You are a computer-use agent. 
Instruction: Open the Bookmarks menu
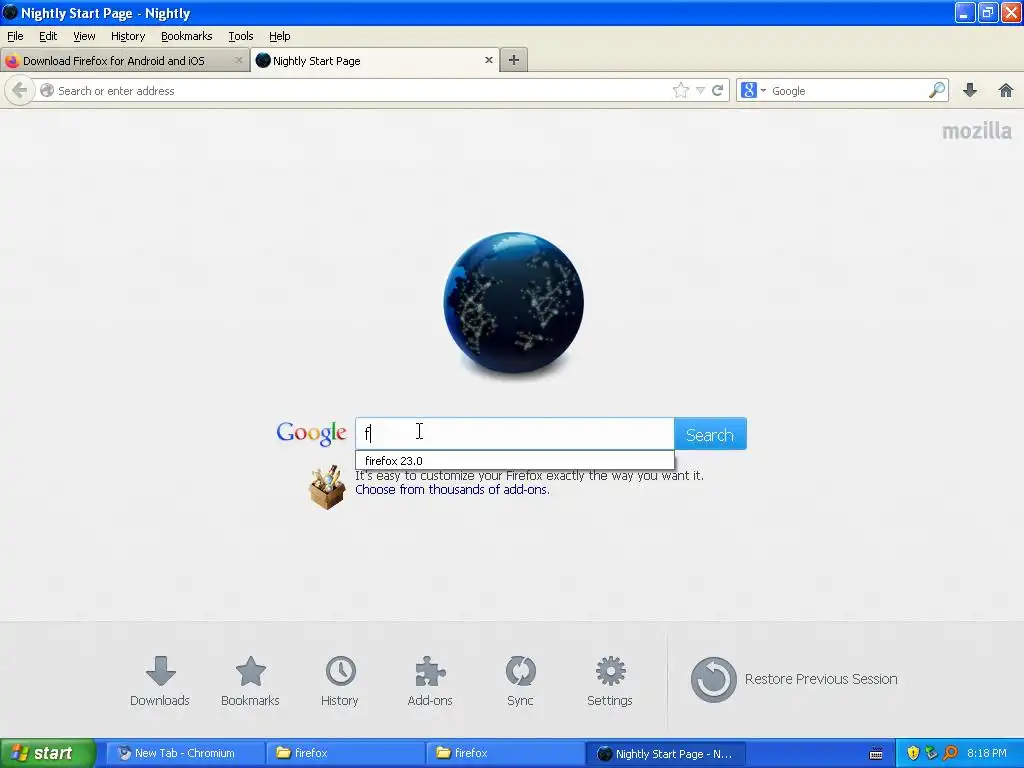187,36
